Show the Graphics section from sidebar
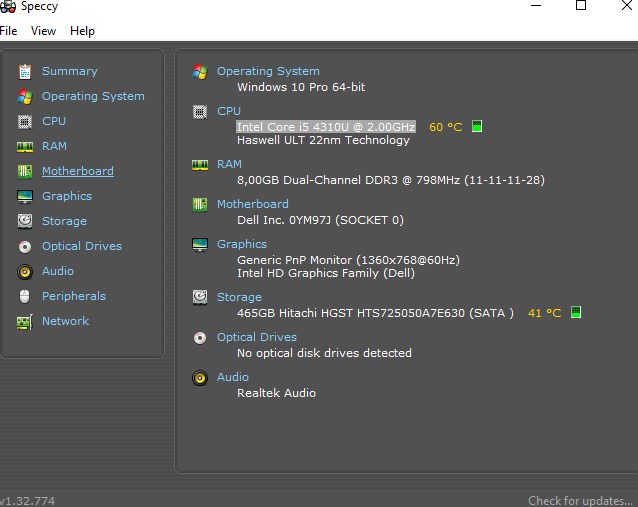Viewport: 638px width, 507px height. (67, 196)
